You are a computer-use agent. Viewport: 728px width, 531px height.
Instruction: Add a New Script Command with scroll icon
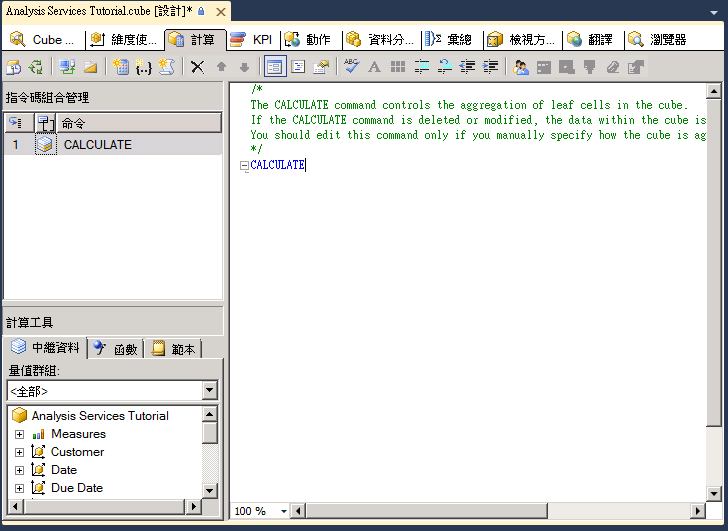(x=167, y=67)
